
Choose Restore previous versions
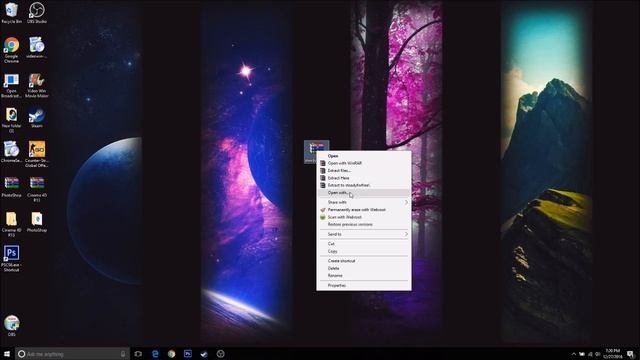364,224
